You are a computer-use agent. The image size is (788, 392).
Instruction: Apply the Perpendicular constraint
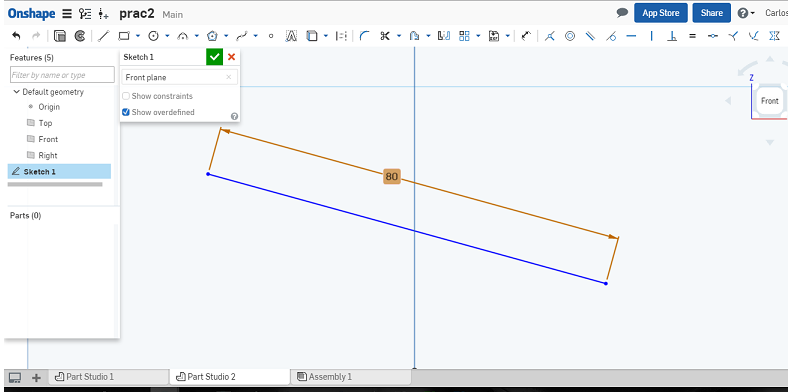coord(672,36)
